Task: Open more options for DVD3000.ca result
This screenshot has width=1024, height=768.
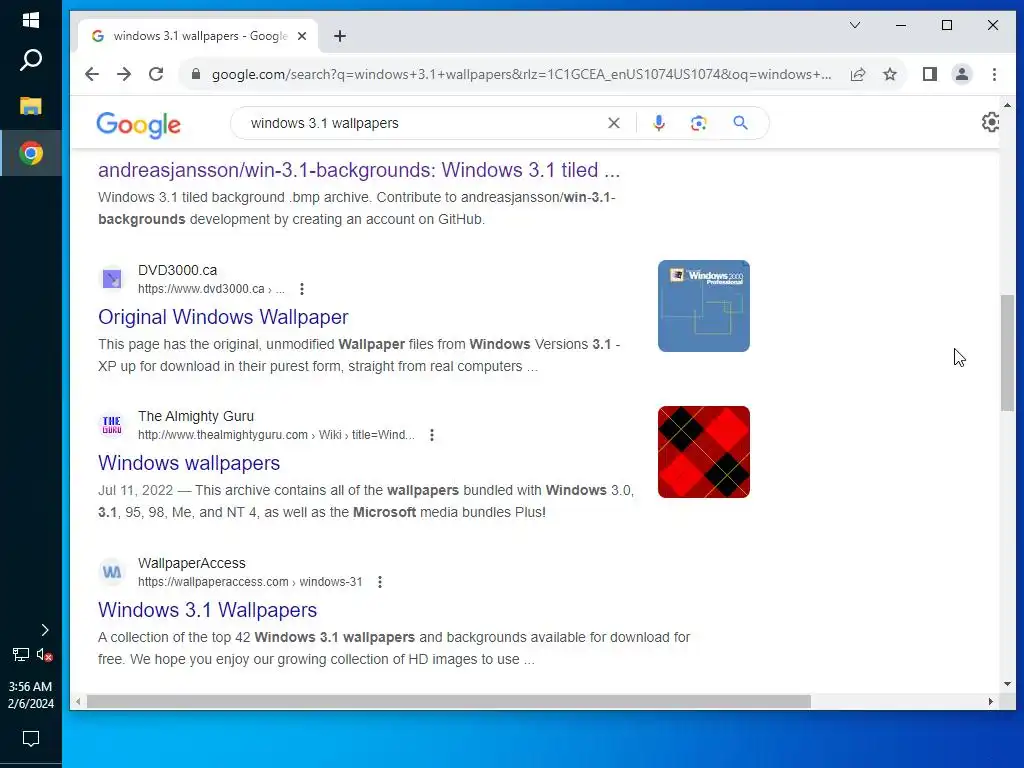Action: (x=302, y=289)
